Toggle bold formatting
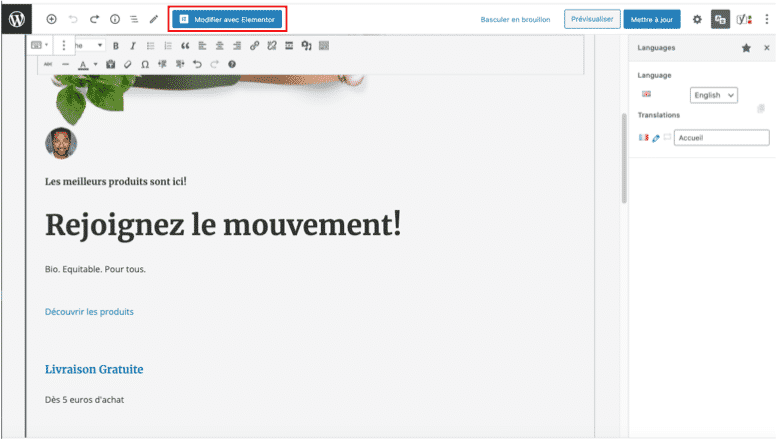Image resolution: width=782 pixels, height=439 pixels. tap(116, 46)
